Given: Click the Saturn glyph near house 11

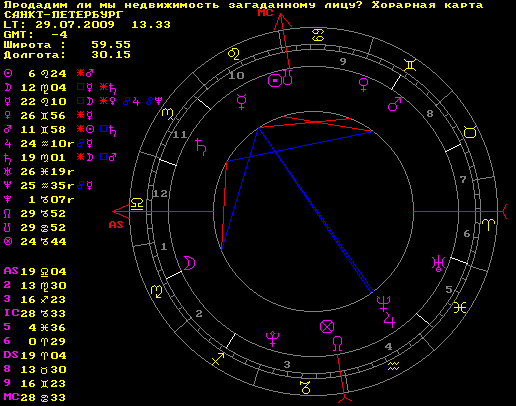Looking at the screenshot, I should (x=201, y=147).
